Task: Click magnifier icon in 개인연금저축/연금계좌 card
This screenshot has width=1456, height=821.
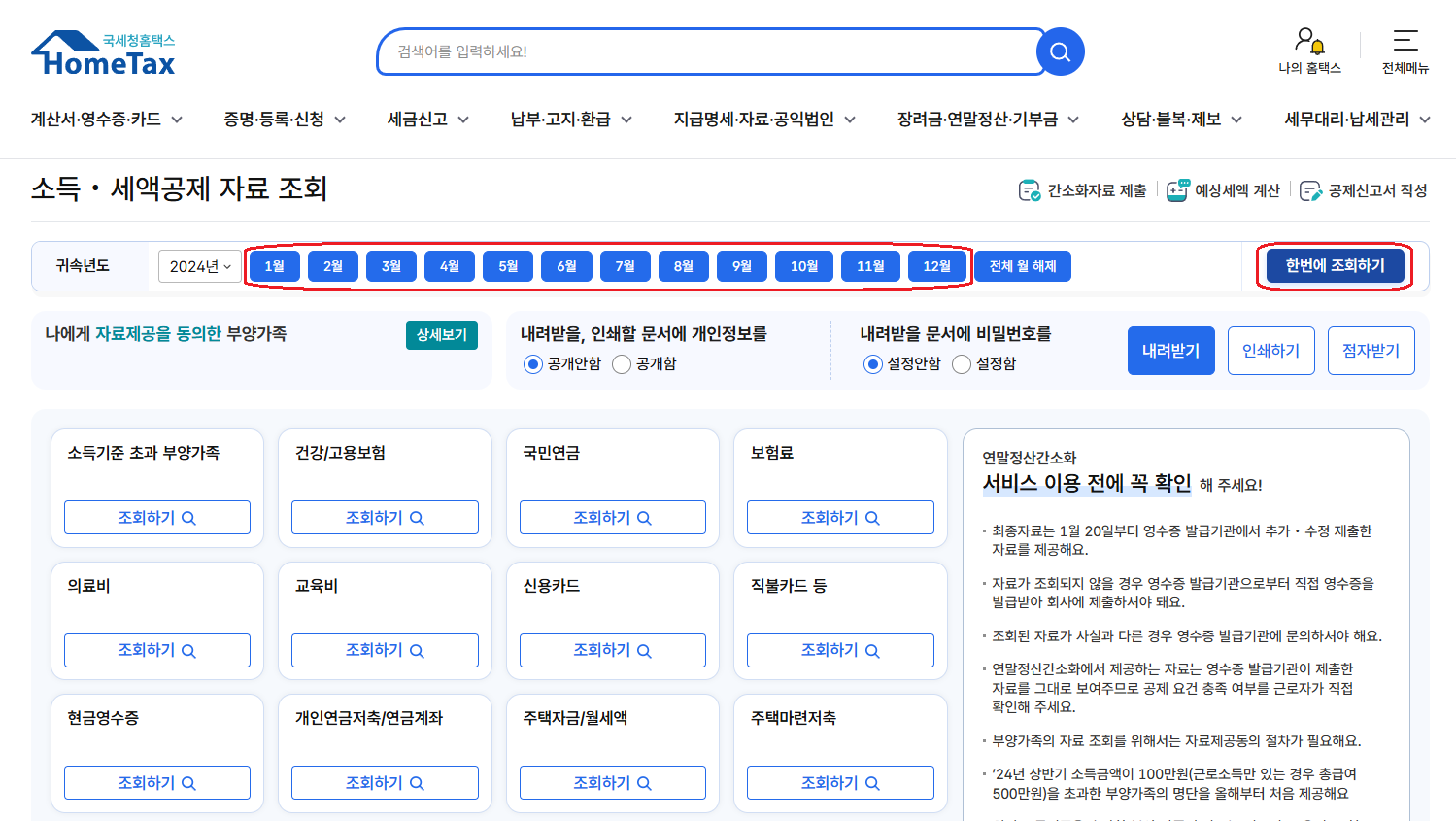Action: [417, 783]
